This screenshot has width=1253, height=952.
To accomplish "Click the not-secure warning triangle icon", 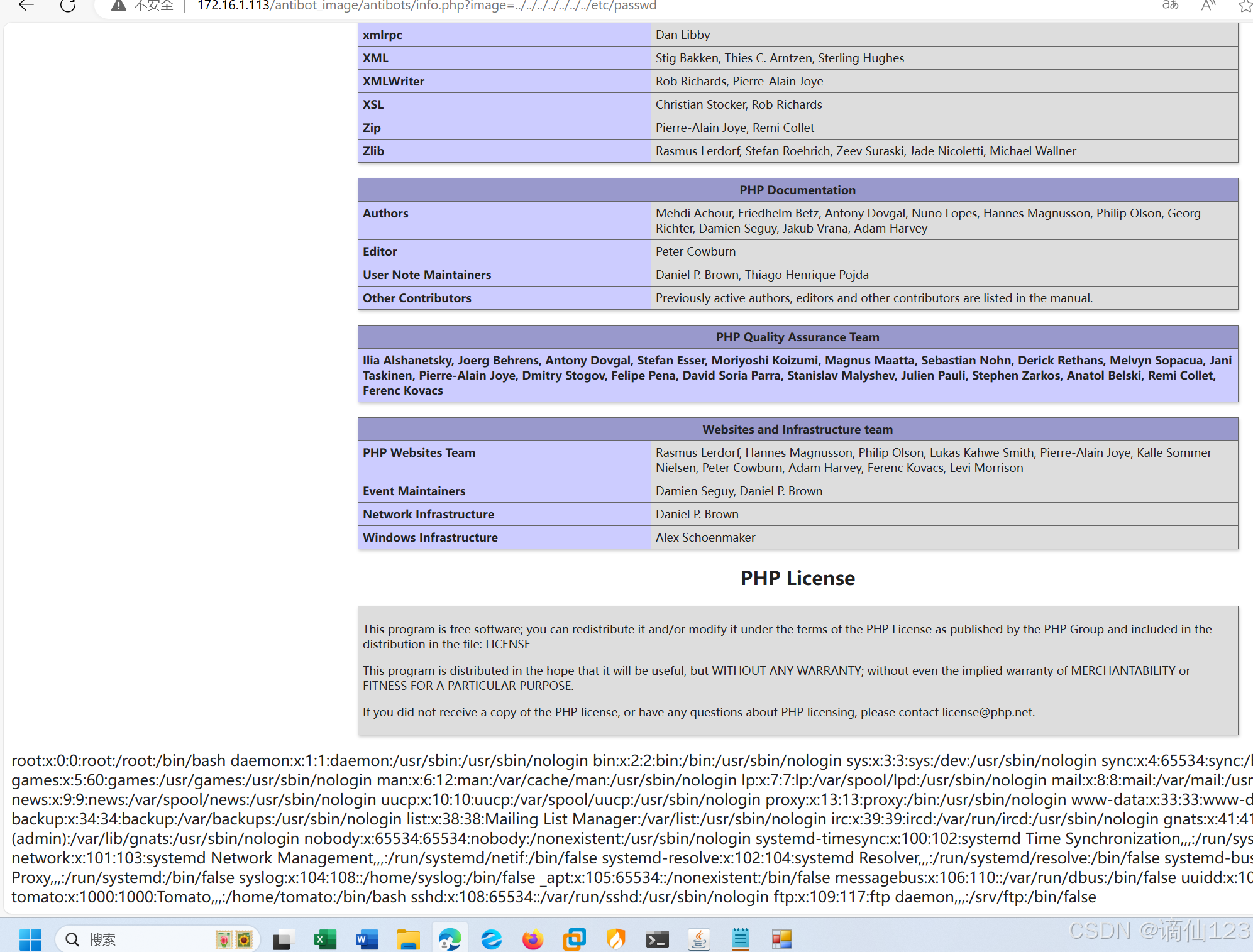I will 118,6.
